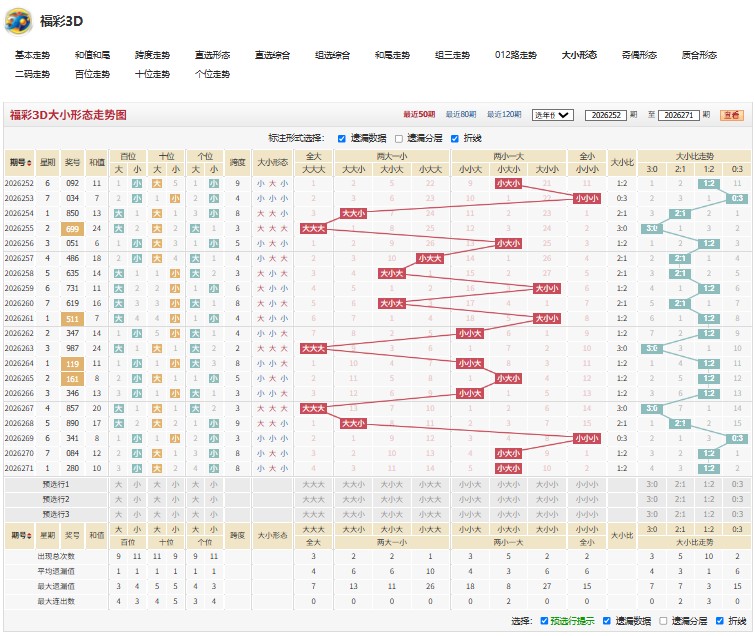Open the 质合形态 page
755x636 pixels.
click(x=699, y=55)
